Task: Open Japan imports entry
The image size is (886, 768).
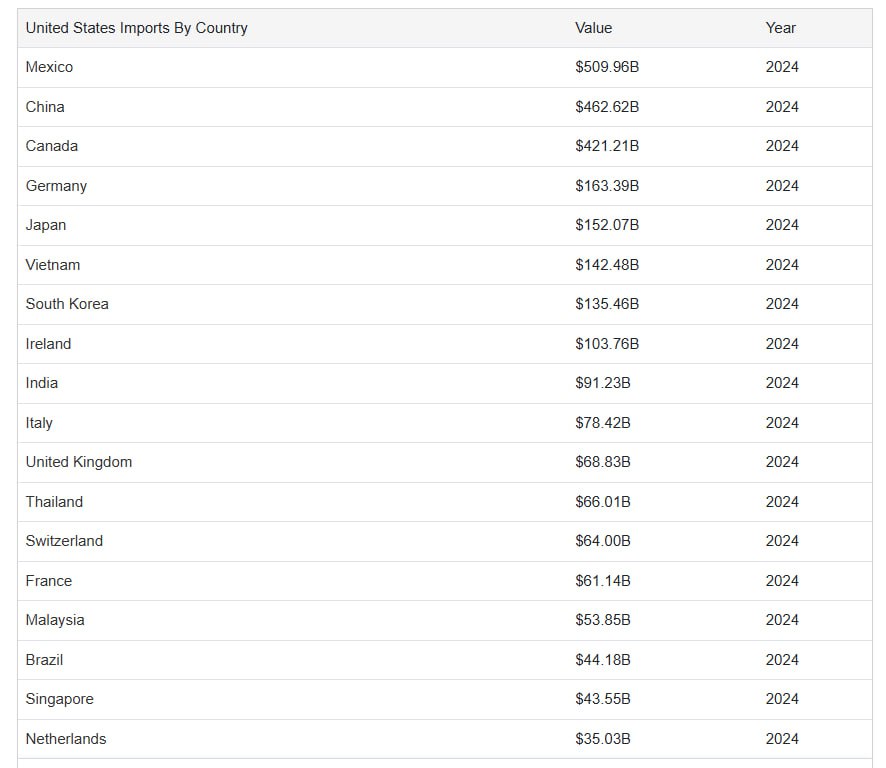Action: (46, 225)
